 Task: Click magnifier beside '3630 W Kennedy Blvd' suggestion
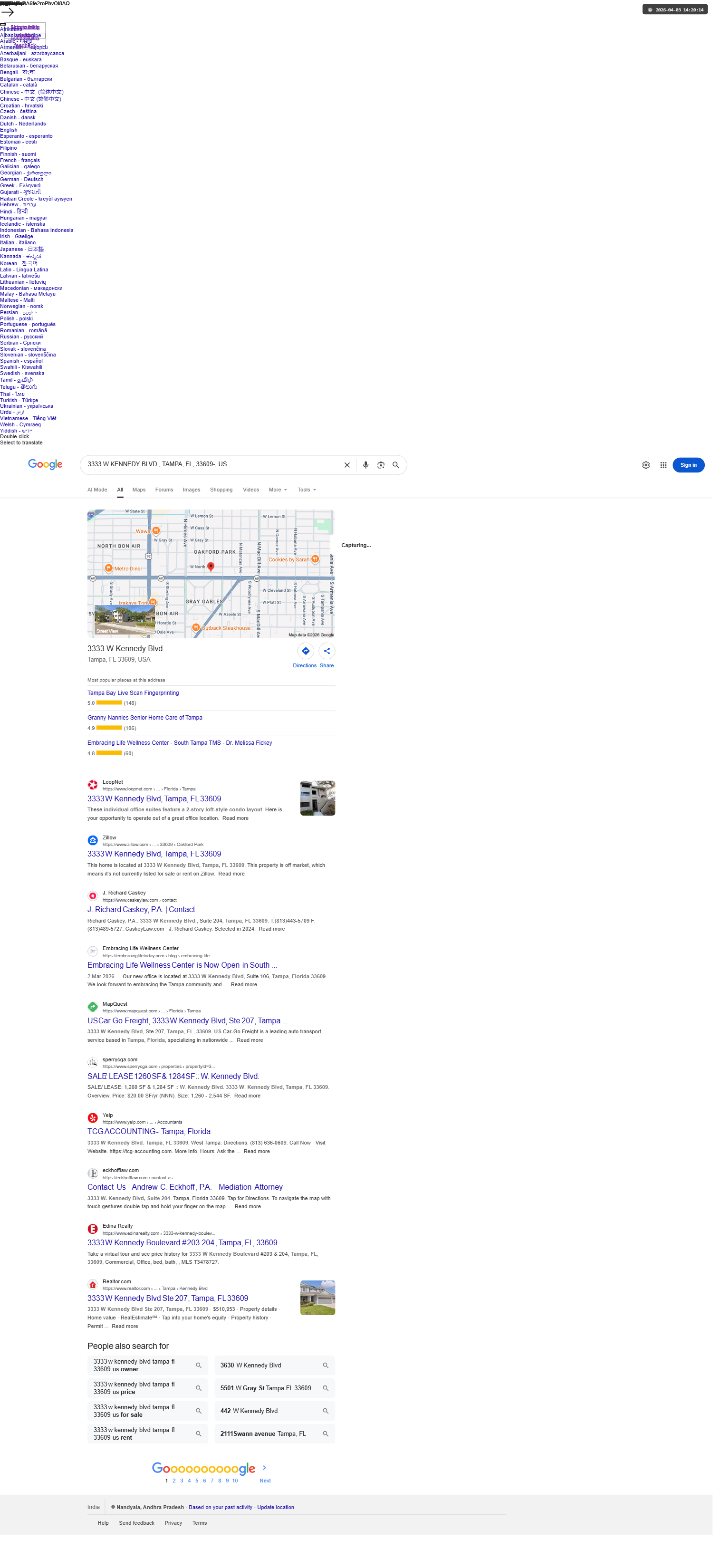[x=326, y=1366]
